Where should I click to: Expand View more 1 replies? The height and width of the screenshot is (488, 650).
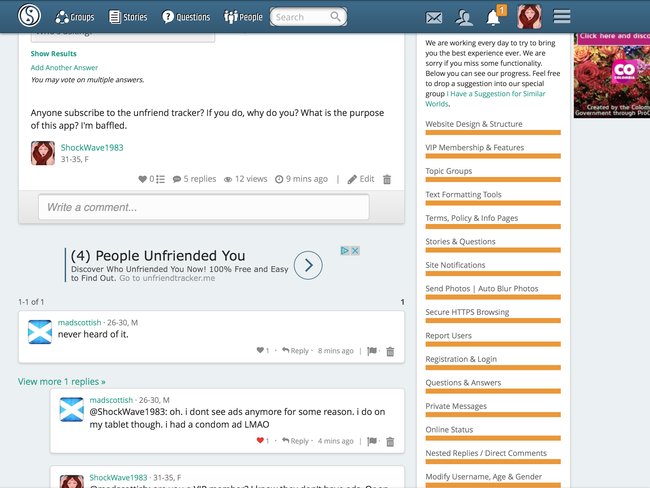click(x=62, y=381)
